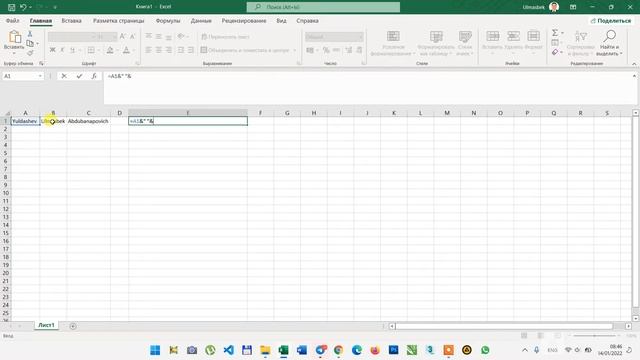The width and height of the screenshot is (640, 360).
Task: Open the Name Box dropdown arrow
Action: pyautogui.click(x=40, y=76)
